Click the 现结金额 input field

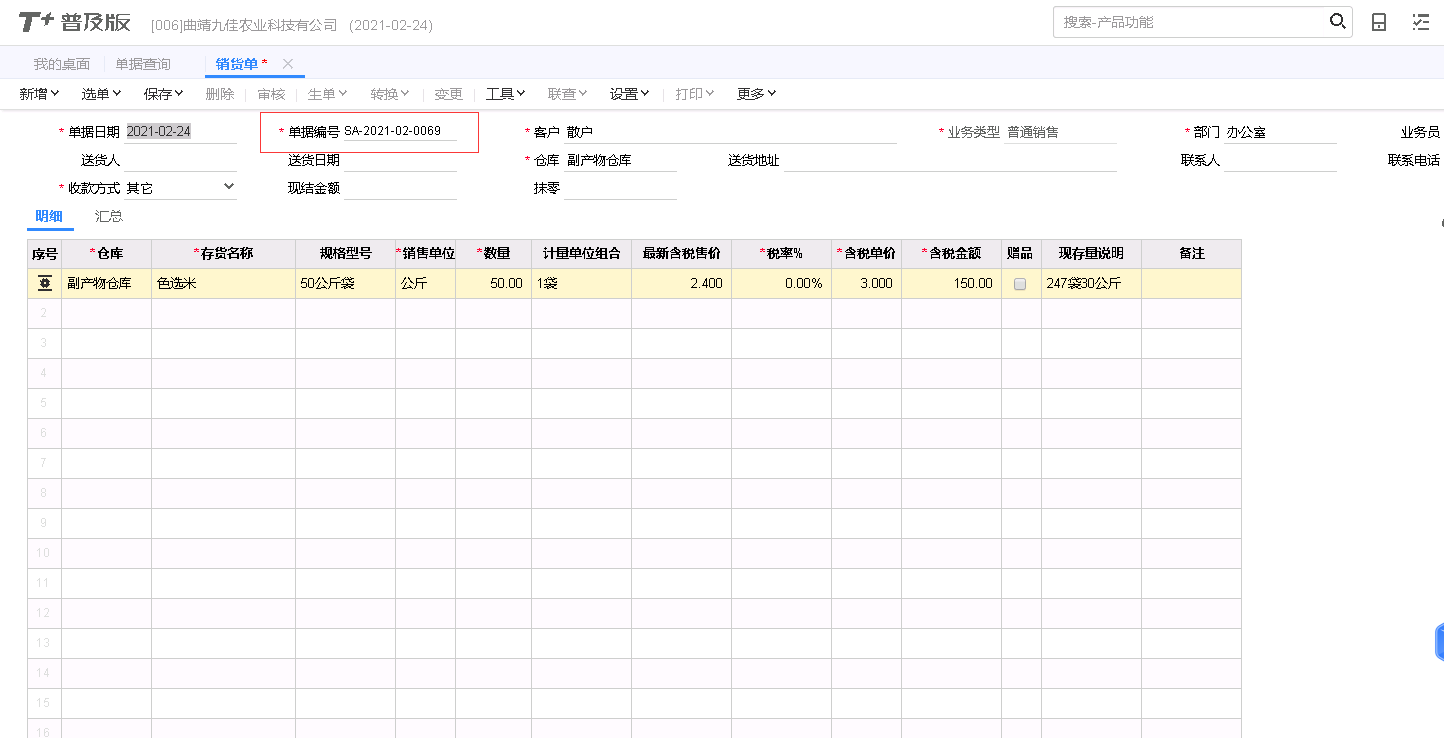(x=400, y=188)
